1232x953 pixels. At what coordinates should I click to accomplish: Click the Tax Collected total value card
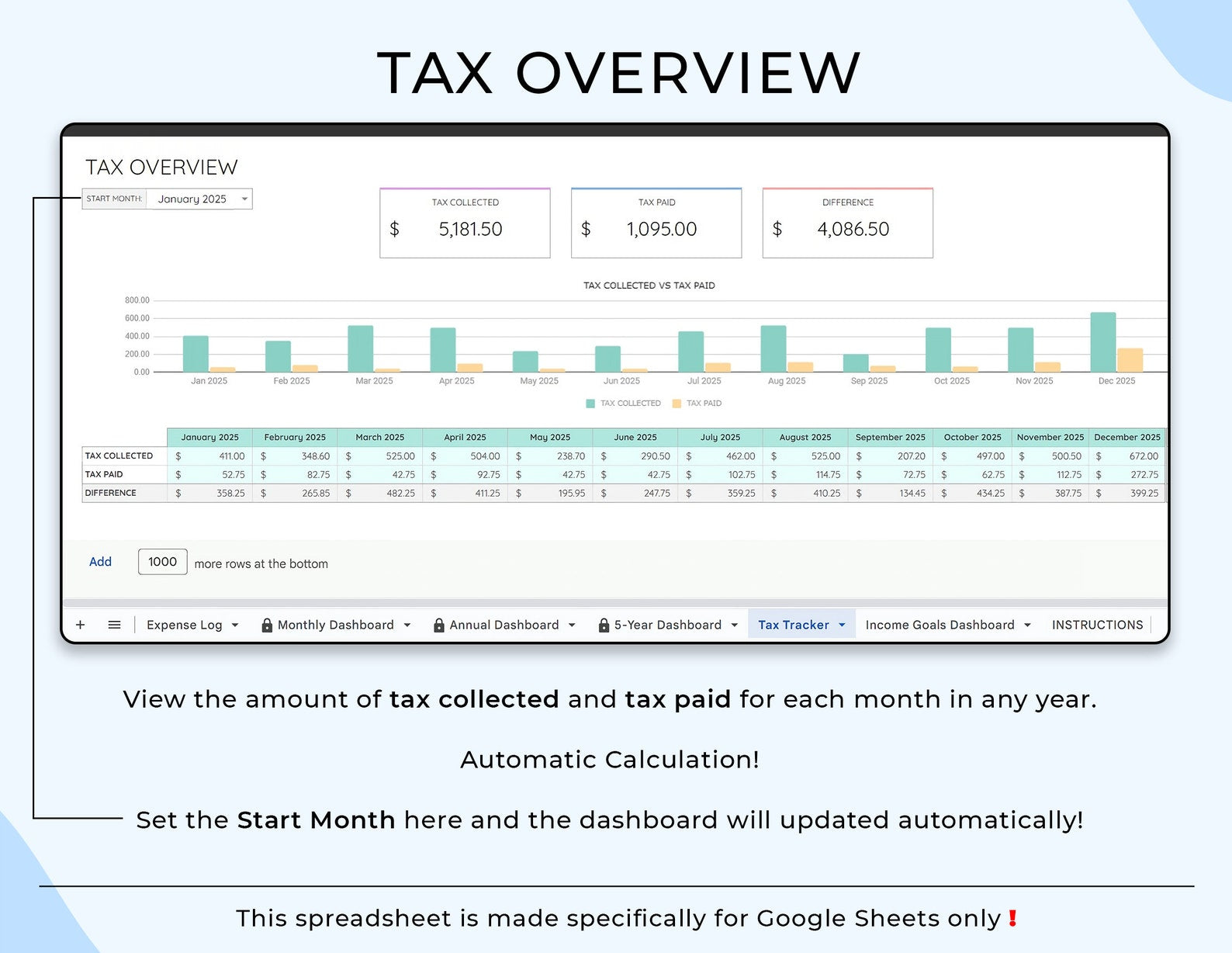[x=465, y=223]
